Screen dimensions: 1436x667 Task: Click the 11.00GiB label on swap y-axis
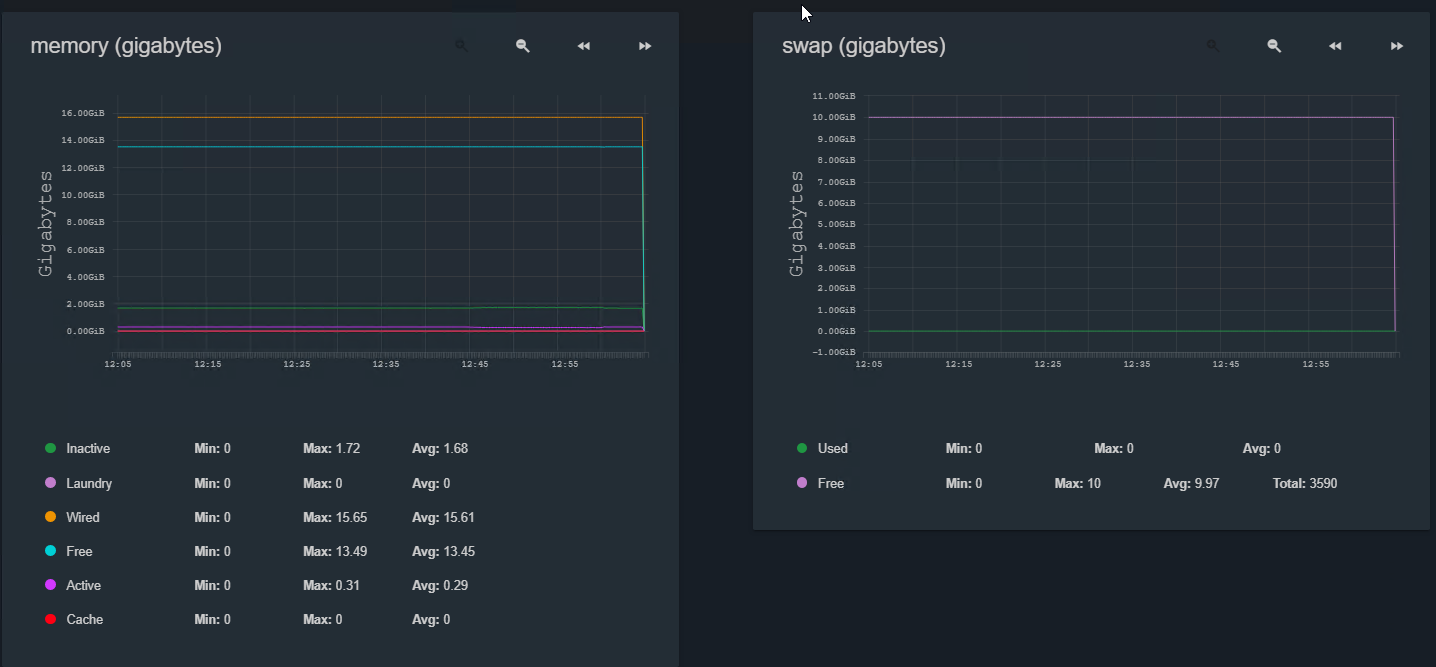pos(834,96)
